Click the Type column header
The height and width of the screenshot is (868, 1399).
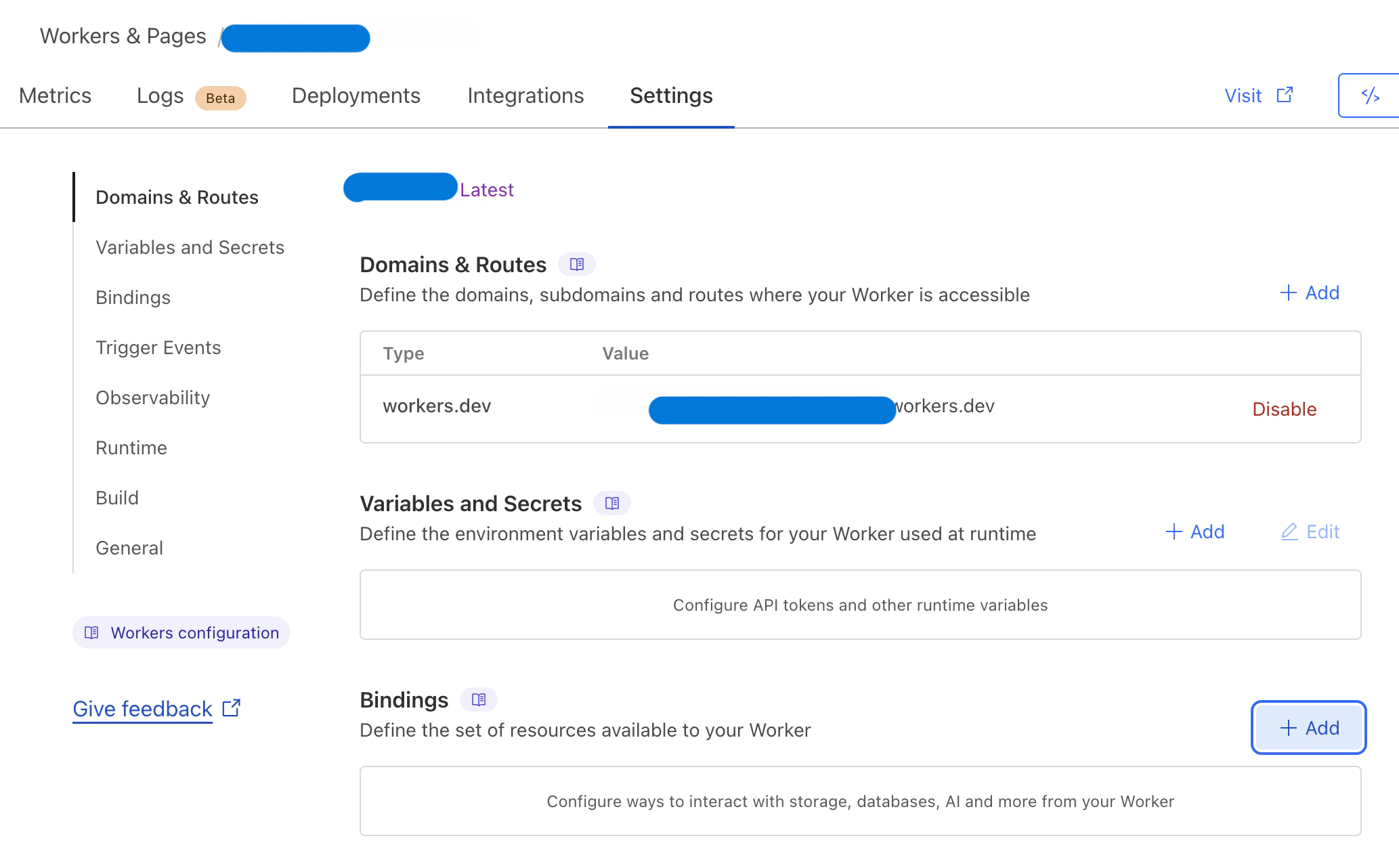pos(404,353)
